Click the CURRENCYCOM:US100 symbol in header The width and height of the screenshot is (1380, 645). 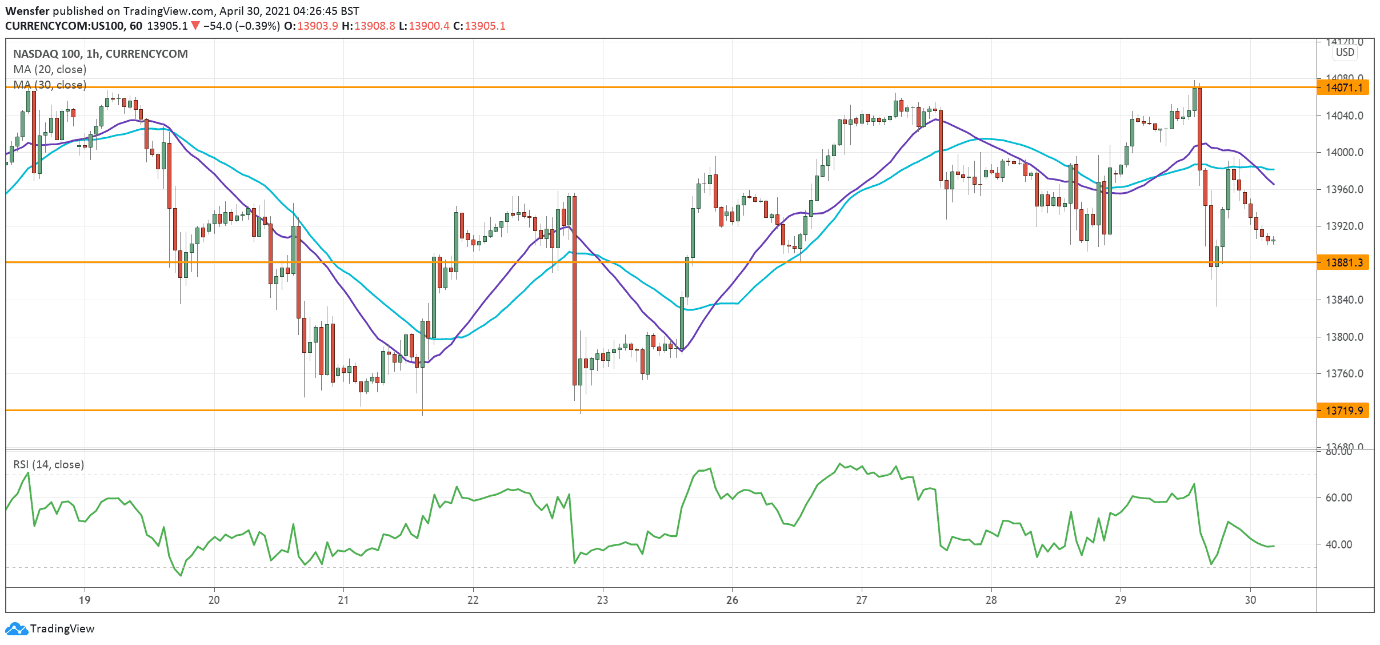coord(62,26)
